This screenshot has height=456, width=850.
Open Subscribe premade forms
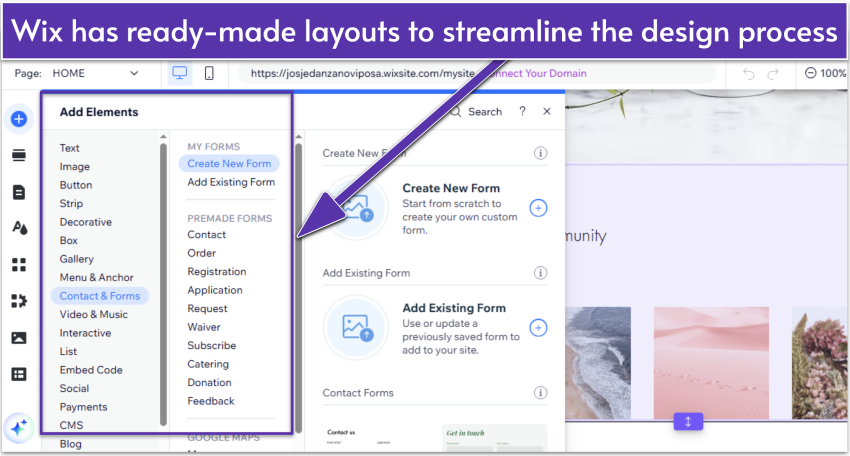211,345
